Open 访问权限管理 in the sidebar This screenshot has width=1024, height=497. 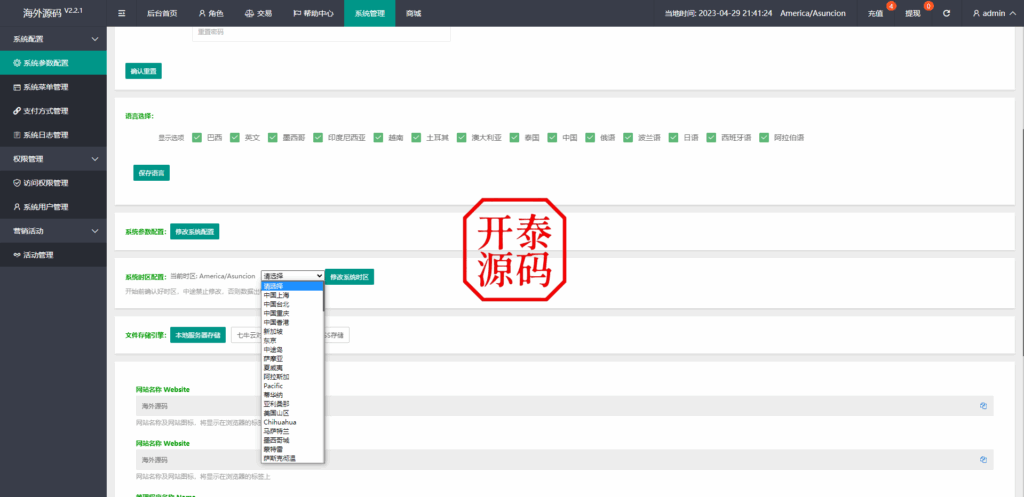(53, 183)
